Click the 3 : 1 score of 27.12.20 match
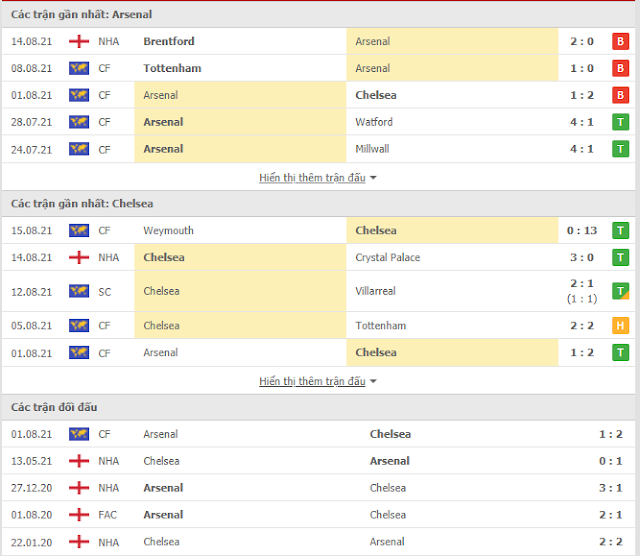 (x=610, y=488)
